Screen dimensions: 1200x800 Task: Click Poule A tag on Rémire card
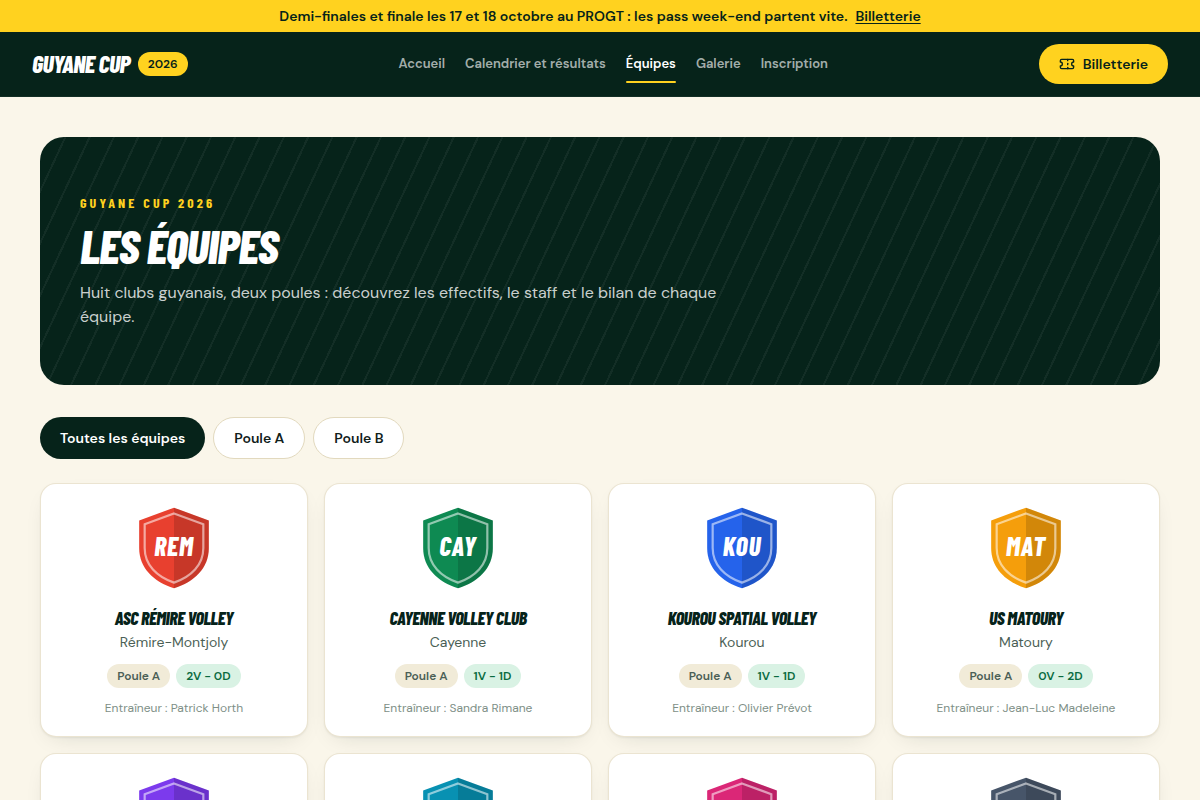tap(139, 676)
